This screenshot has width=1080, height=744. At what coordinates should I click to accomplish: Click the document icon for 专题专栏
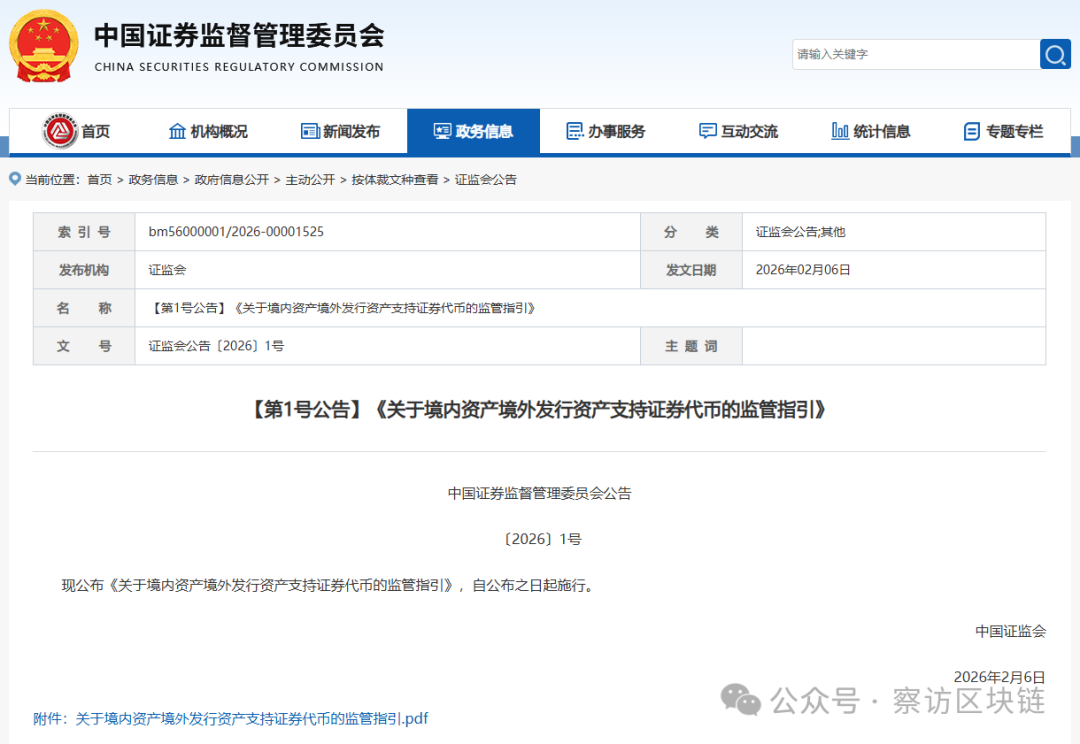971,131
